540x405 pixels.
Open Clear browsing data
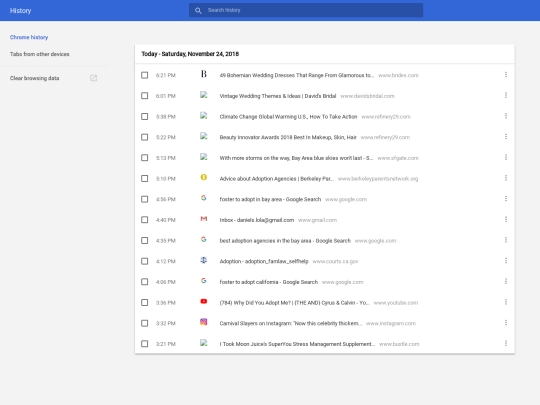pyautogui.click(x=34, y=78)
